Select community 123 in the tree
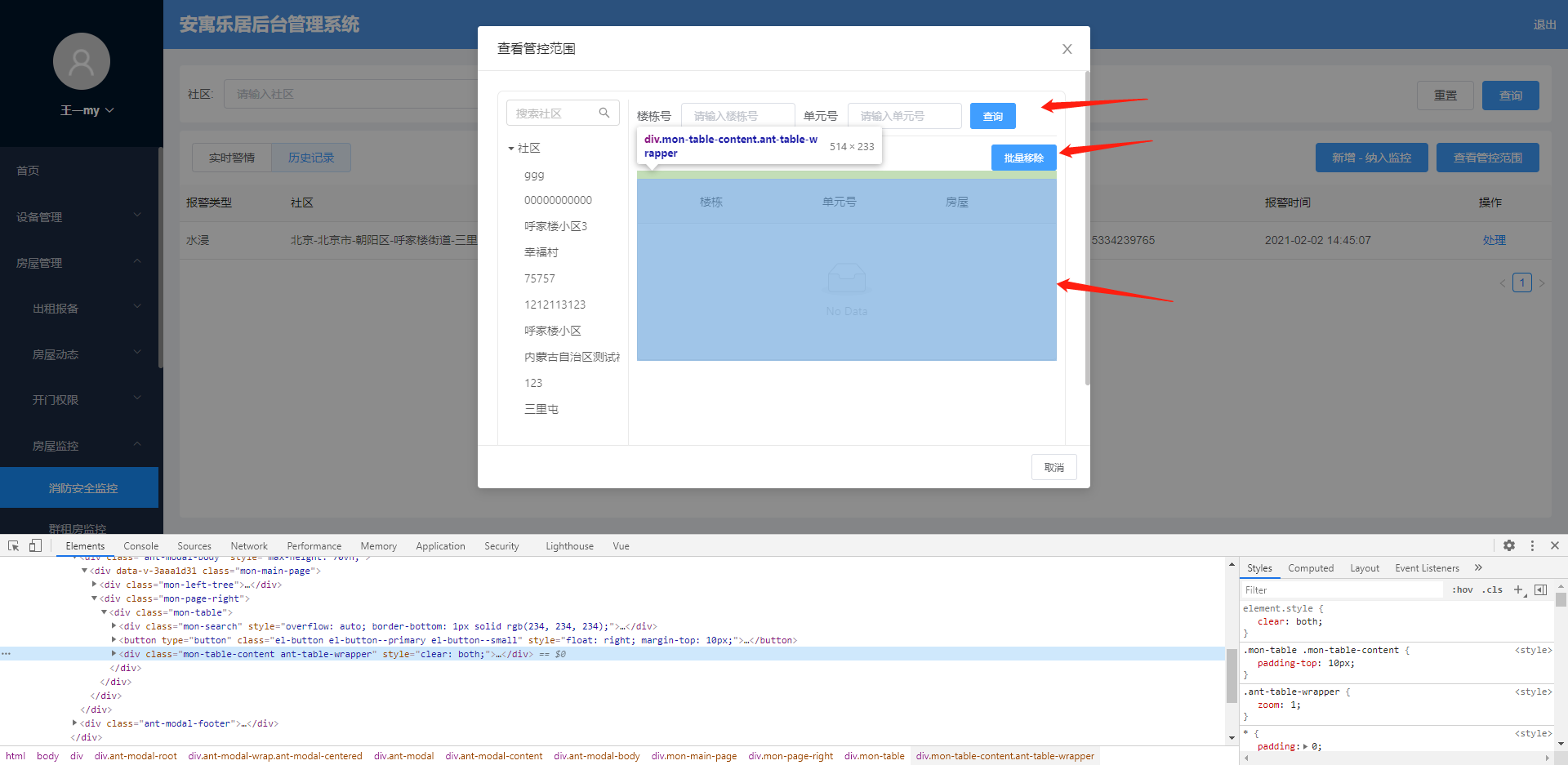1568x765 pixels. click(x=533, y=383)
